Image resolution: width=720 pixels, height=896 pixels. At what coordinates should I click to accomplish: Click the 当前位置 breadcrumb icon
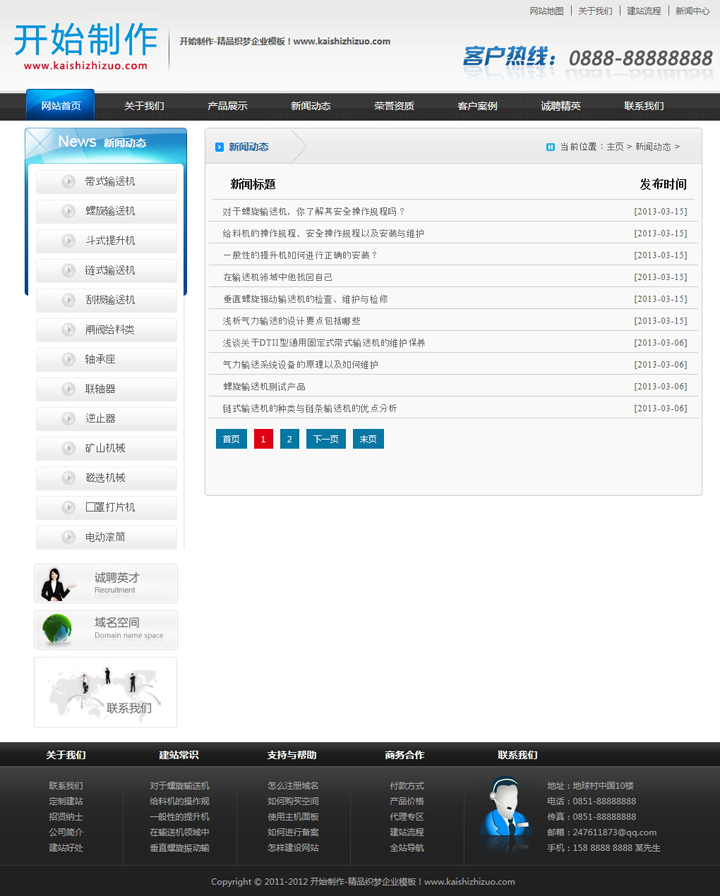pyautogui.click(x=550, y=147)
